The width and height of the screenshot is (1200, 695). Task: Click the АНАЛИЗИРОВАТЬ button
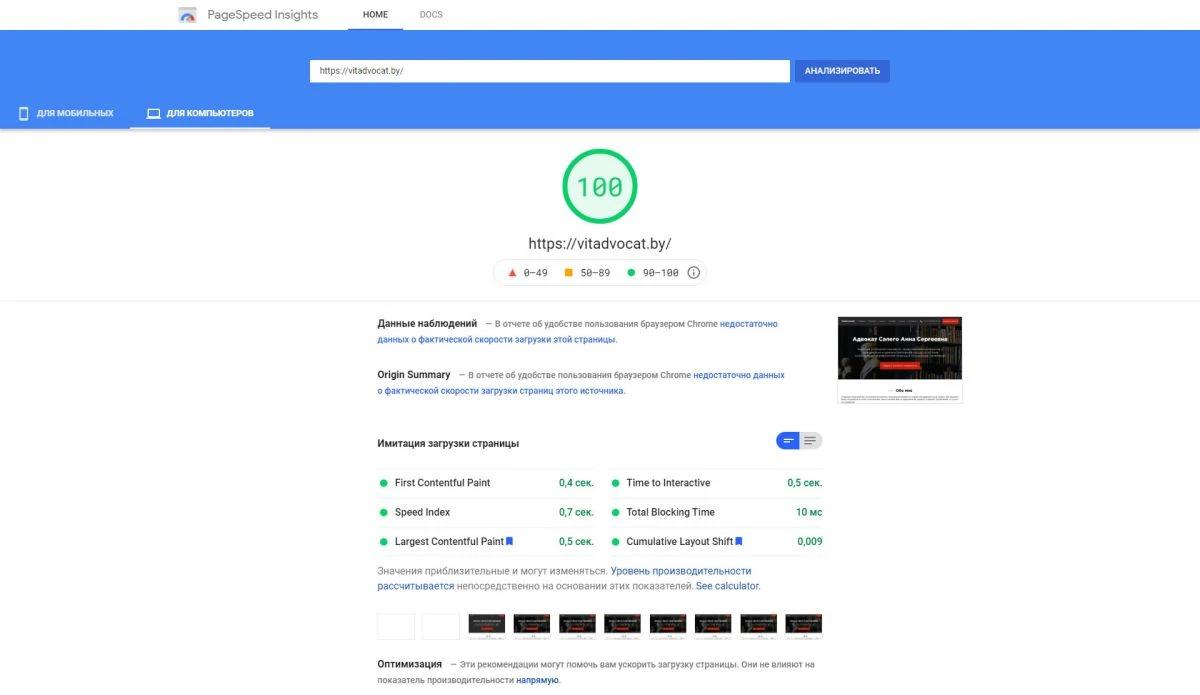pyautogui.click(x=842, y=71)
